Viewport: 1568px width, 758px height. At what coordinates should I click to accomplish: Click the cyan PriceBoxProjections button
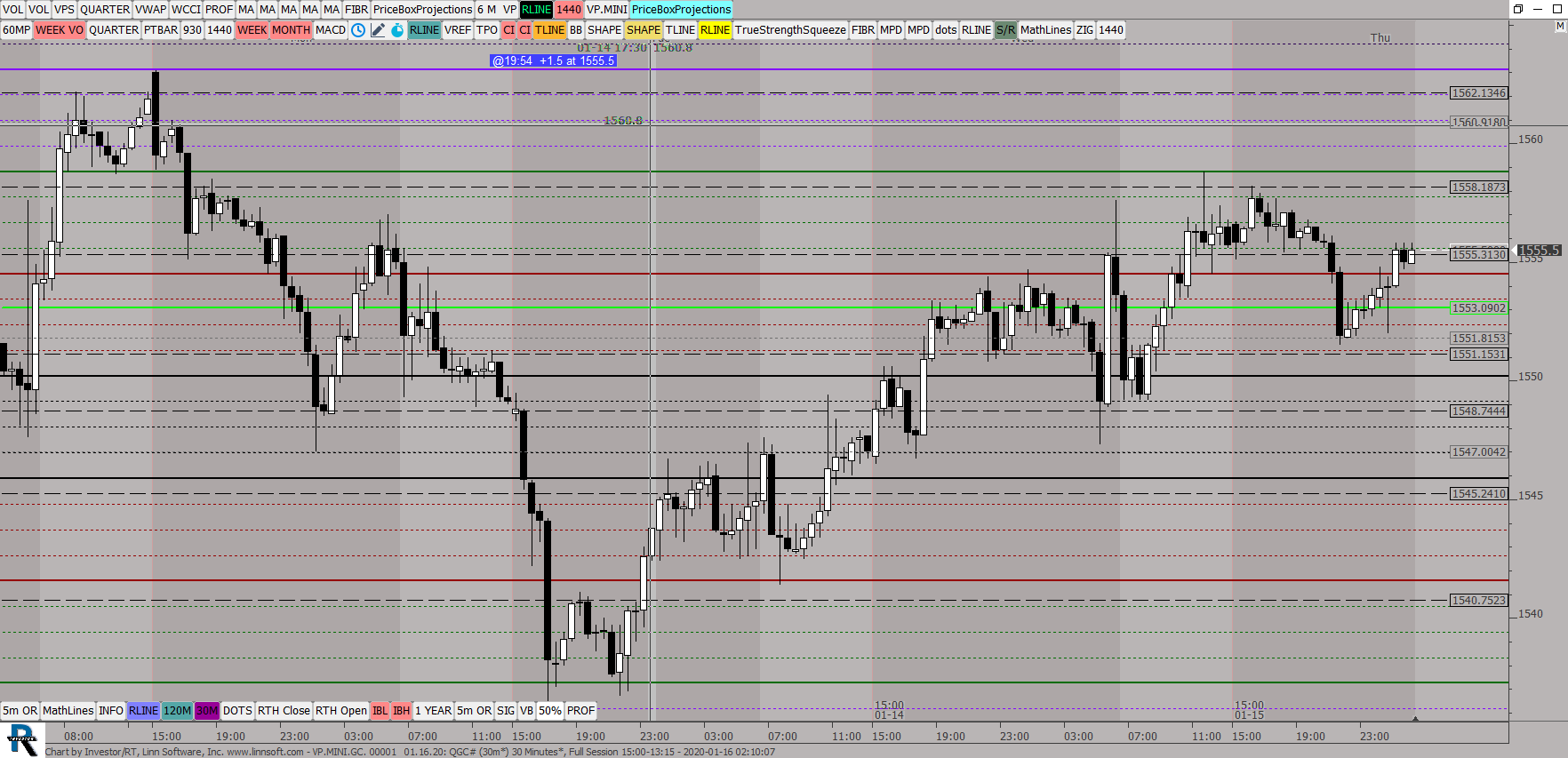681,10
